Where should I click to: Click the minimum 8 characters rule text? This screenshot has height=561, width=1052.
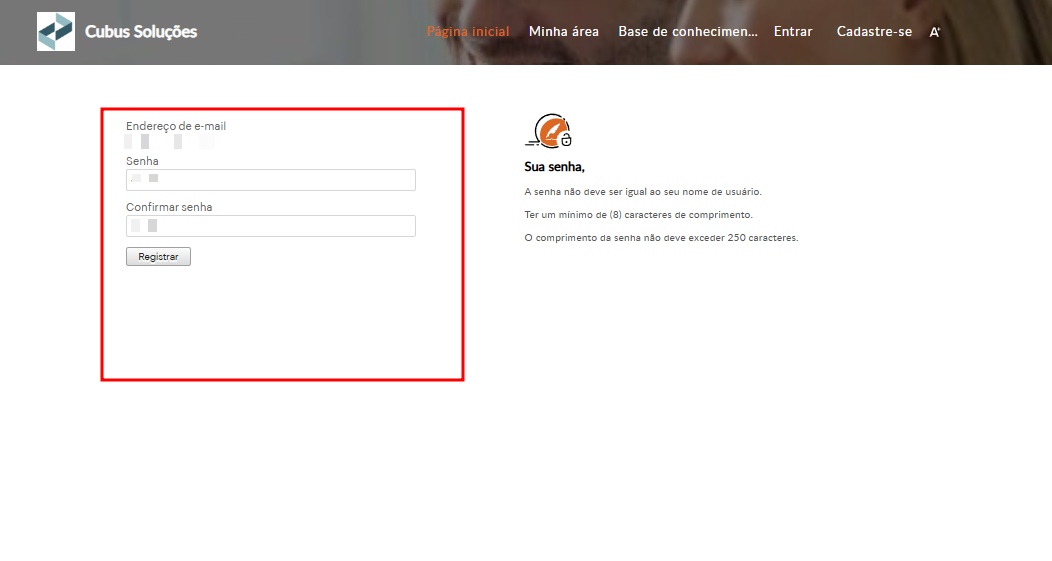pyautogui.click(x=638, y=215)
